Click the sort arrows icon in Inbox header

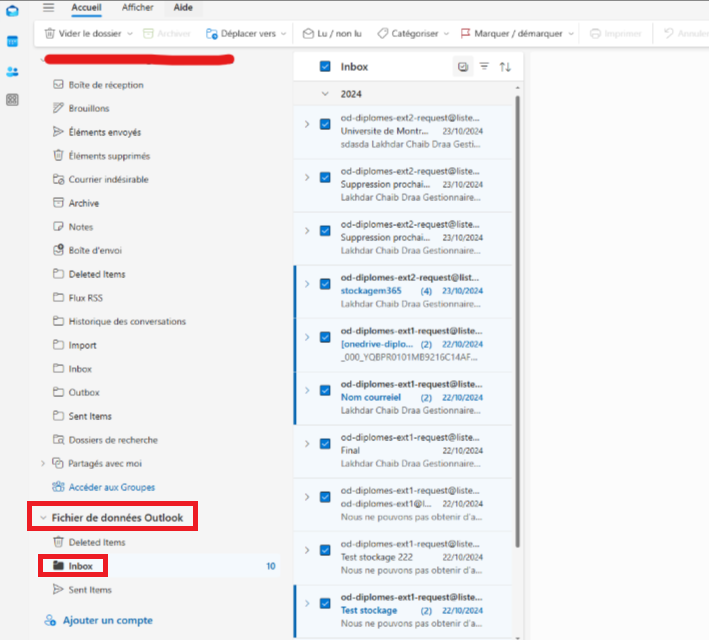[x=505, y=67]
